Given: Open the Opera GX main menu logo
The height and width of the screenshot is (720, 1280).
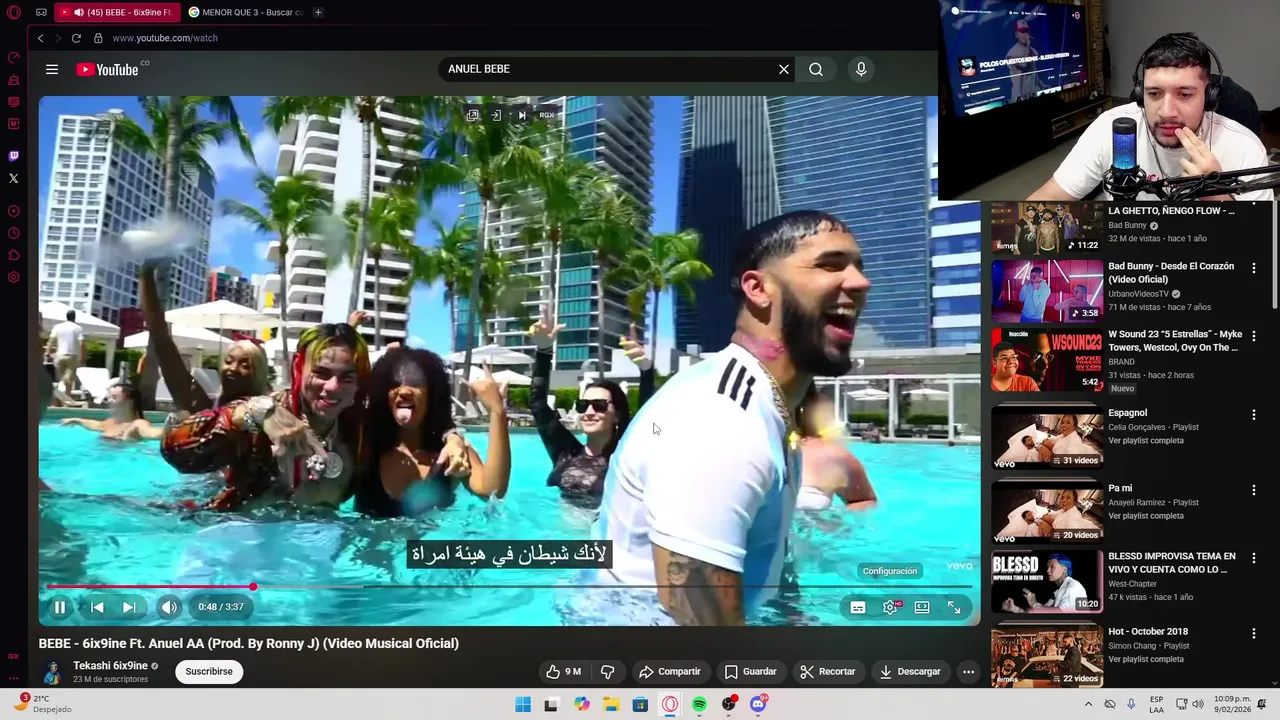Looking at the screenshot, I should point(14,12).
